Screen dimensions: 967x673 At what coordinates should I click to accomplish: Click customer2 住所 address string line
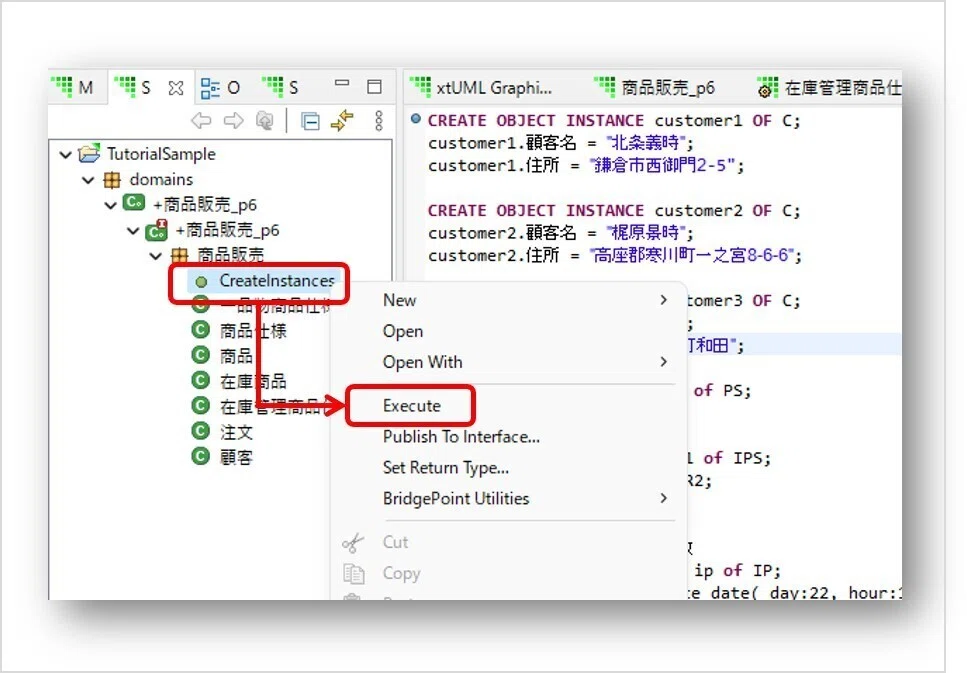pyautogui.click(x=615, y=255)
